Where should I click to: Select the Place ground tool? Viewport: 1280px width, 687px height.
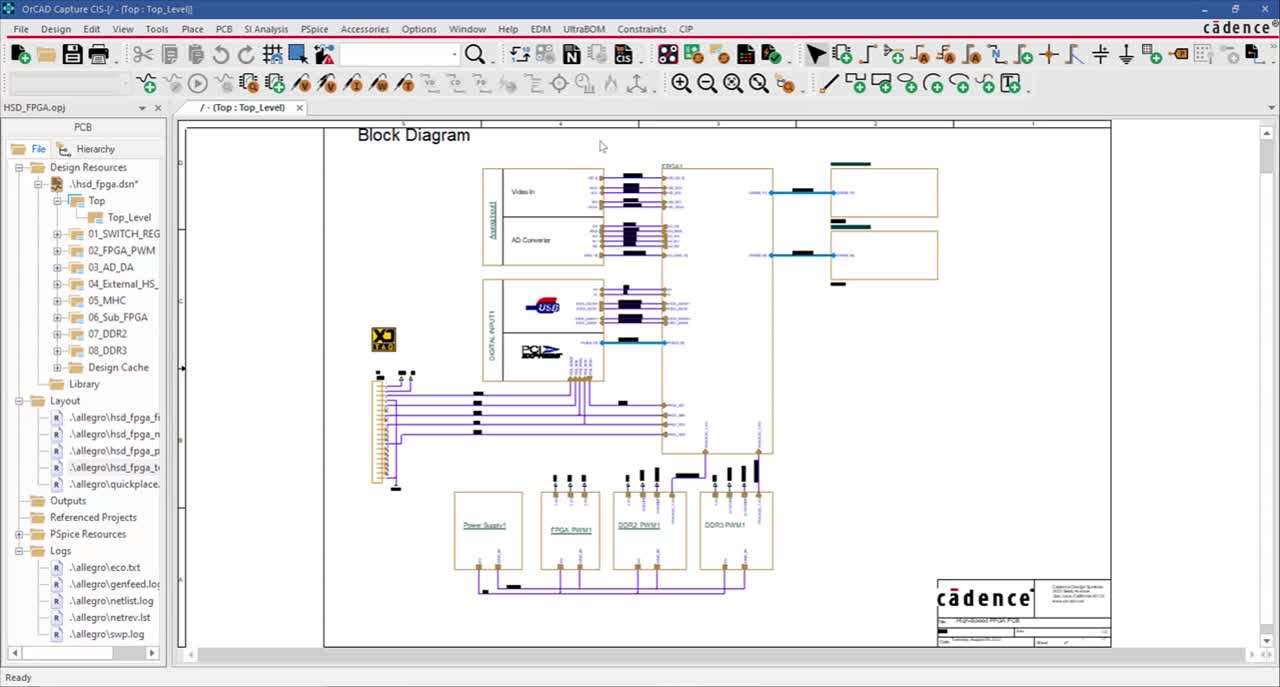coord(1126,55)
